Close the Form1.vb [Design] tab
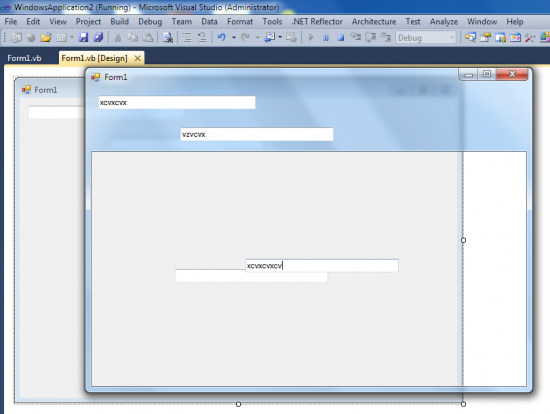Screen dimensions: 550x414 (138, 58)
